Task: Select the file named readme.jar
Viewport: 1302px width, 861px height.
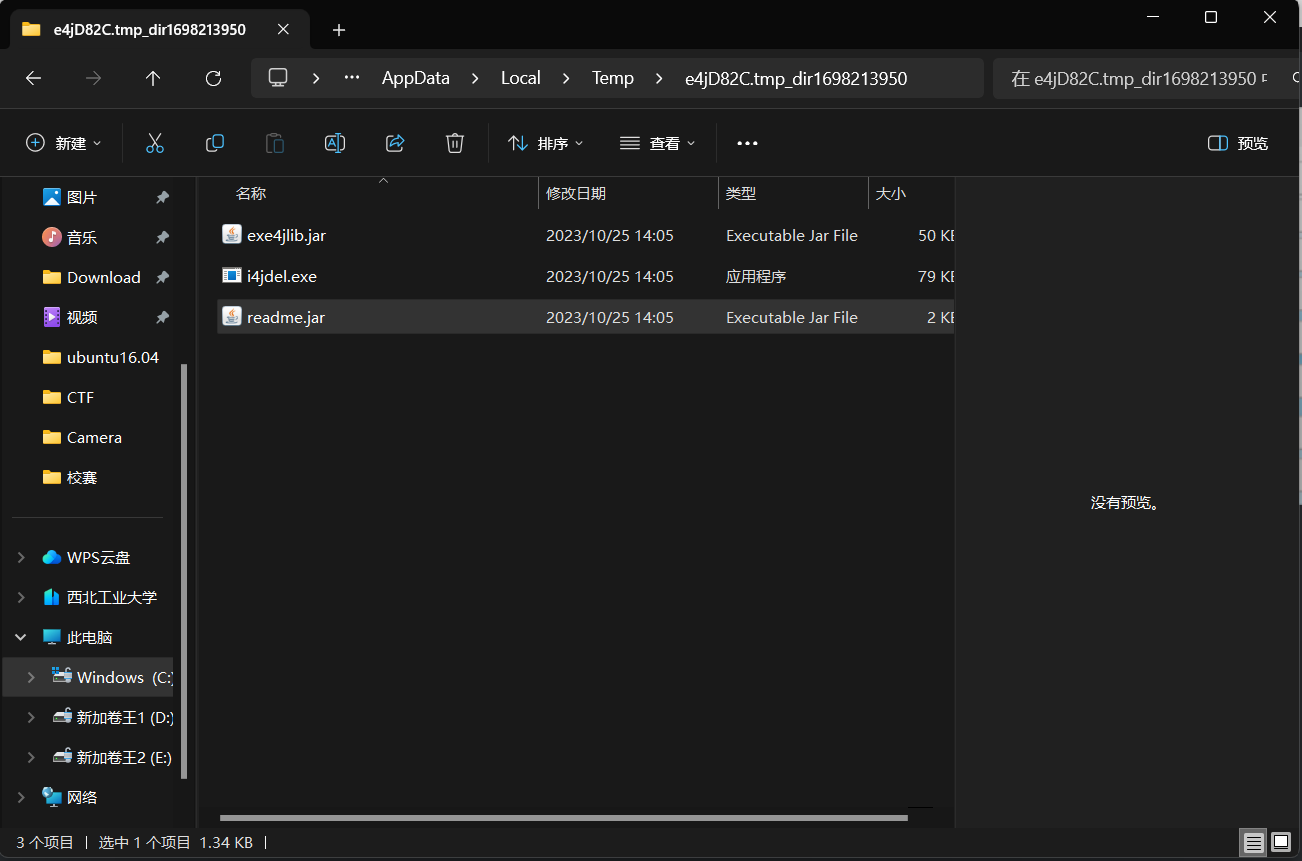Action: click(286, 318)
